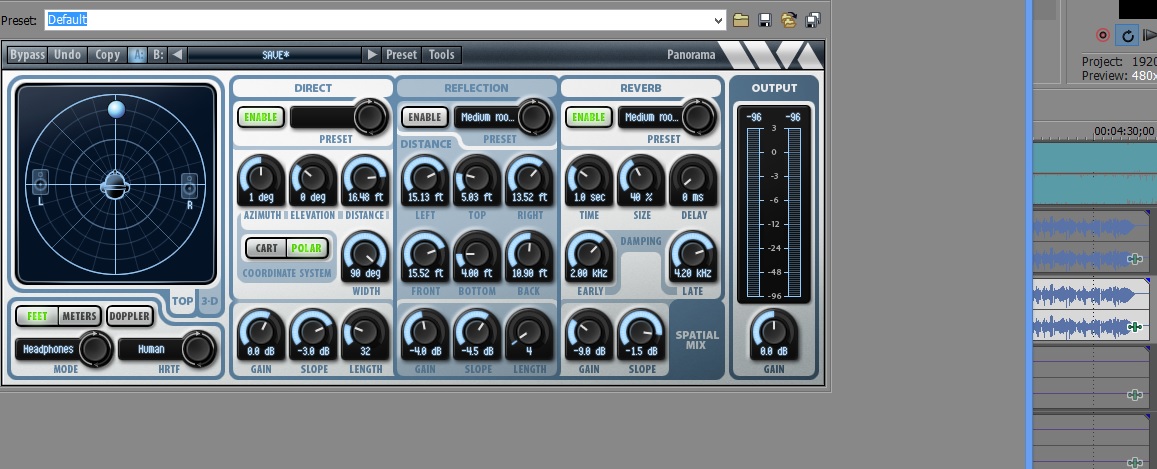Click the Reverb preset knob
The width and height of the screenshot is (1157, 469).
point(699,117)
